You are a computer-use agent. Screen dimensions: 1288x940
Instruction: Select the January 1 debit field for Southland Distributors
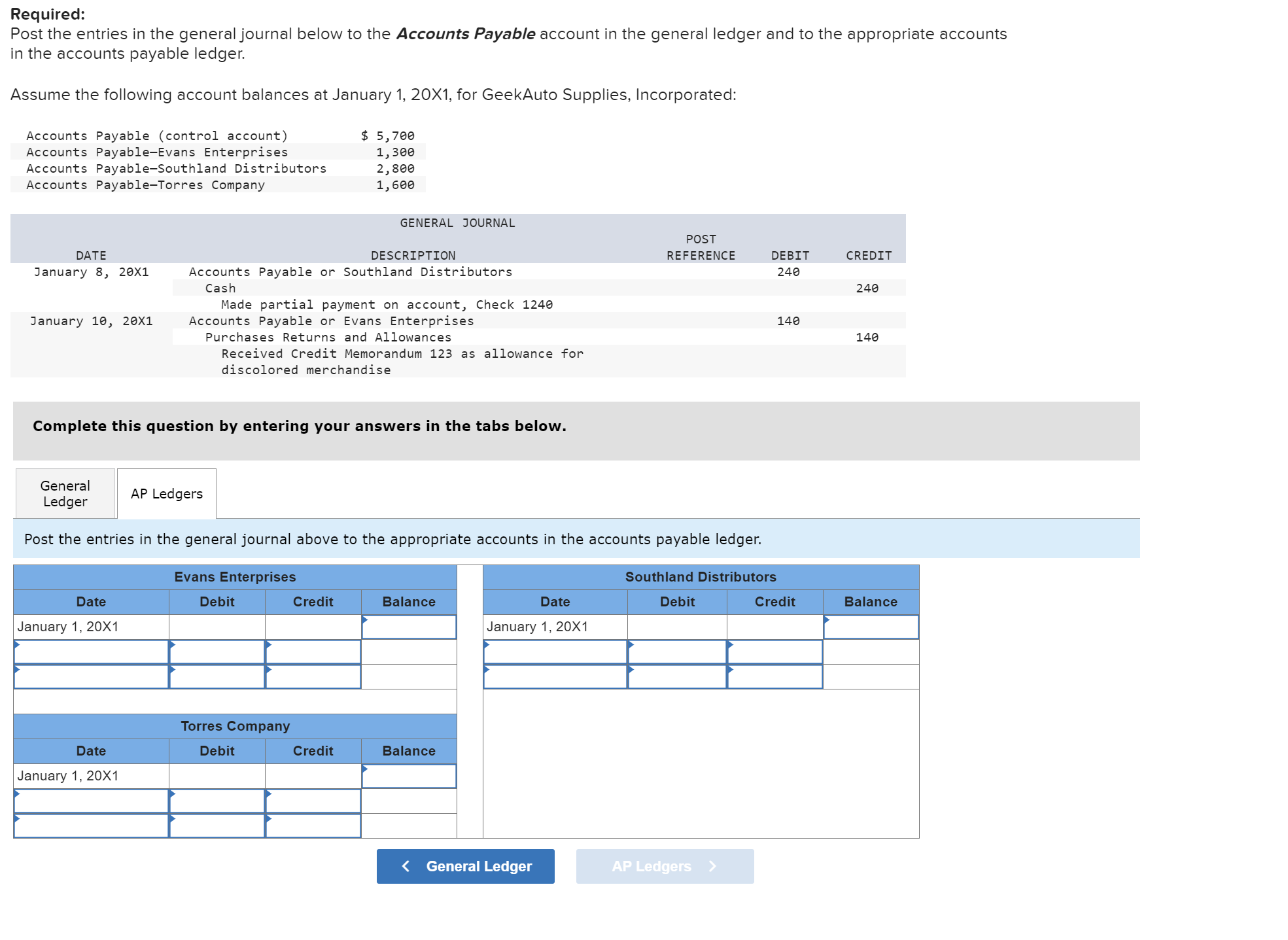point(676,627)
